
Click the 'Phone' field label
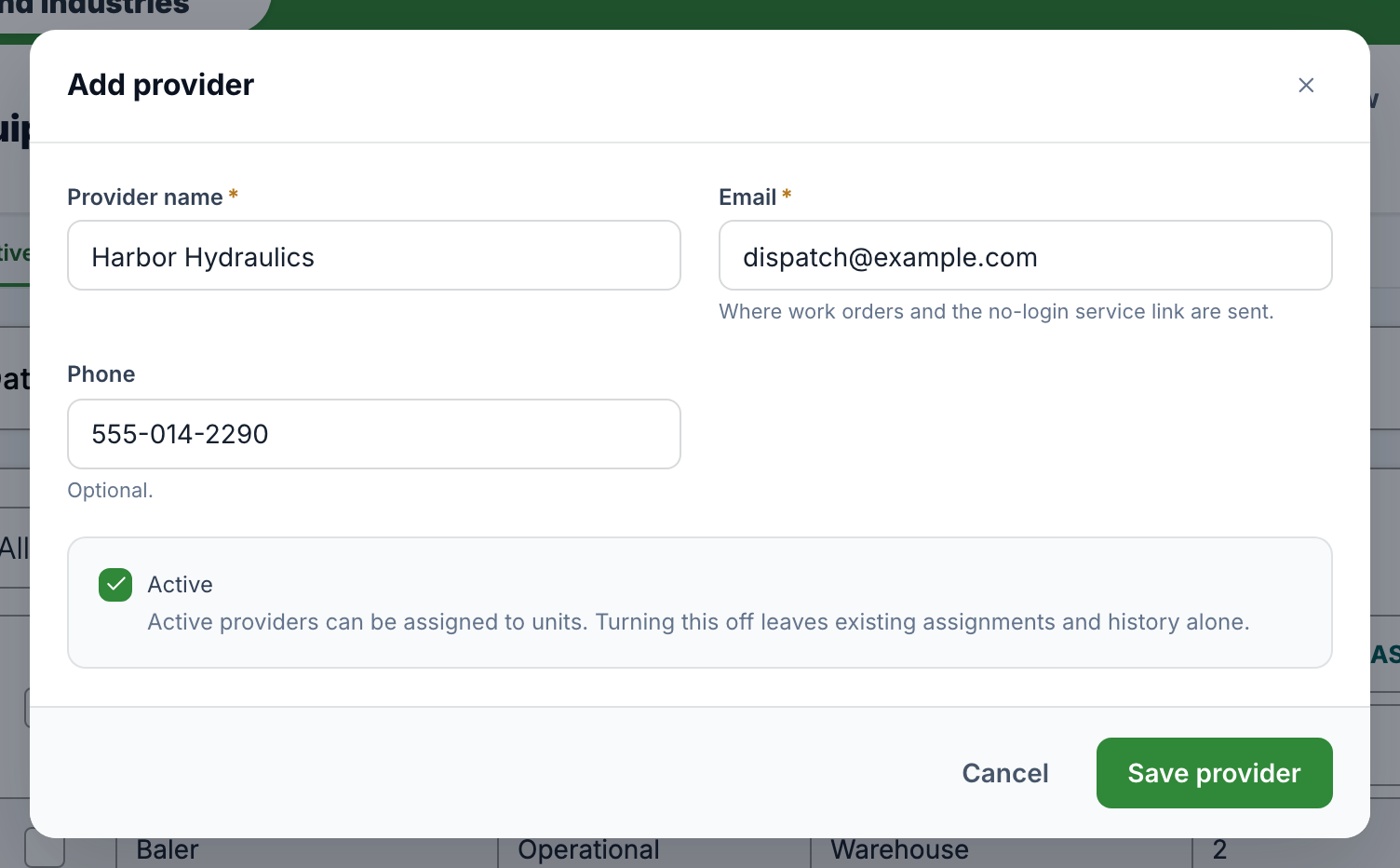101,374
